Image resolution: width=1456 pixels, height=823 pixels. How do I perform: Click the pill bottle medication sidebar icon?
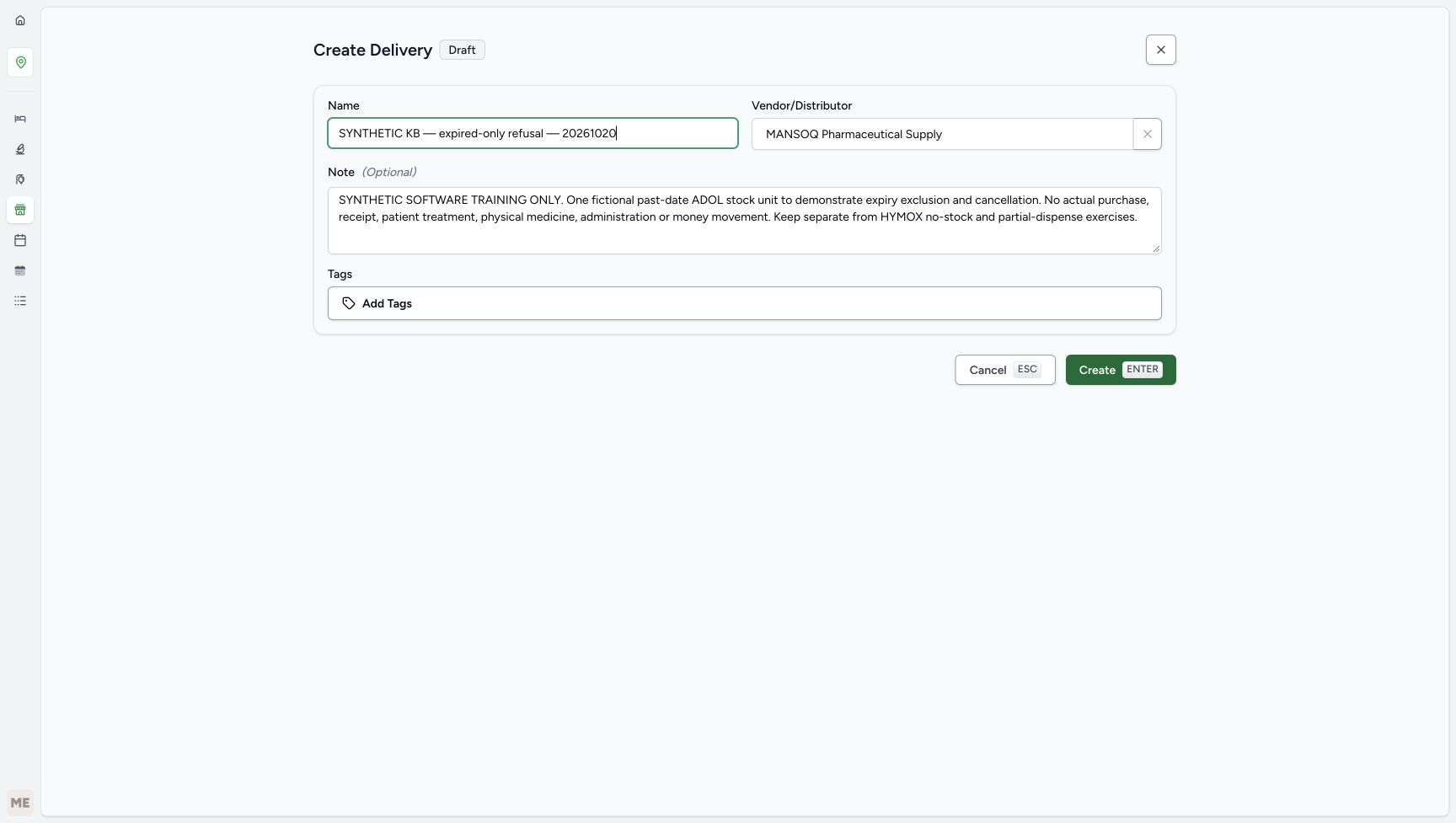pyautogui.click(x=20, y=179)
